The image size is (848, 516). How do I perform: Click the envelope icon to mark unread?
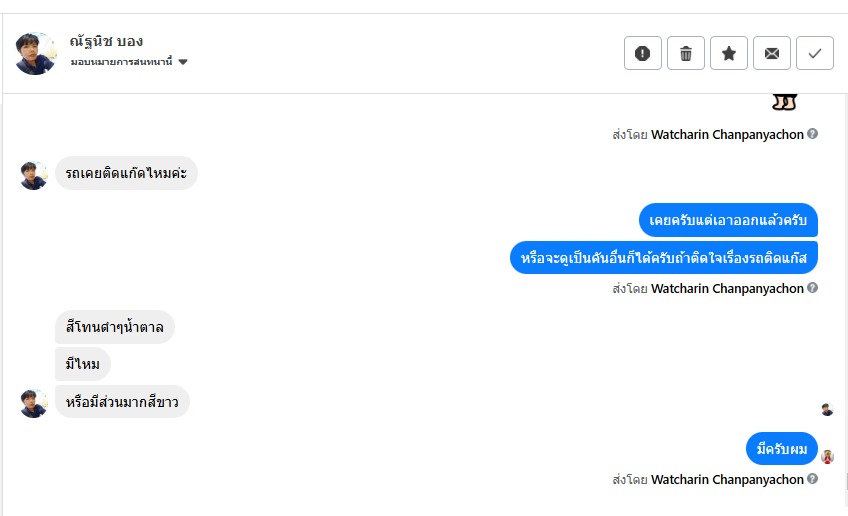point(772,53)
